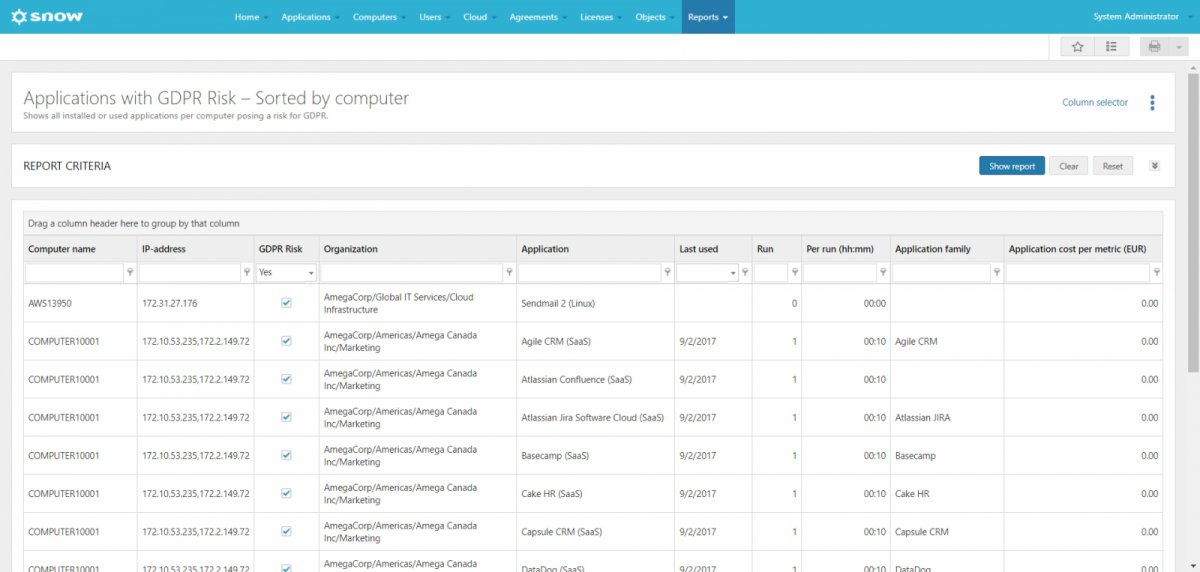This screenshot has width=1200, height=572.
Task: Click filter icon for Run column
Action: point(794,272)
